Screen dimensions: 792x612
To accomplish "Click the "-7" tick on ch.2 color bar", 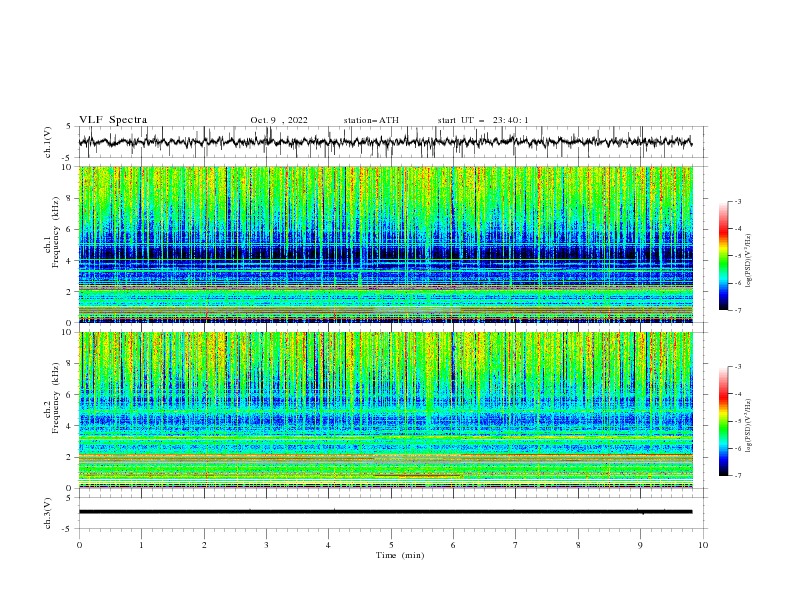I will [737, 476].
